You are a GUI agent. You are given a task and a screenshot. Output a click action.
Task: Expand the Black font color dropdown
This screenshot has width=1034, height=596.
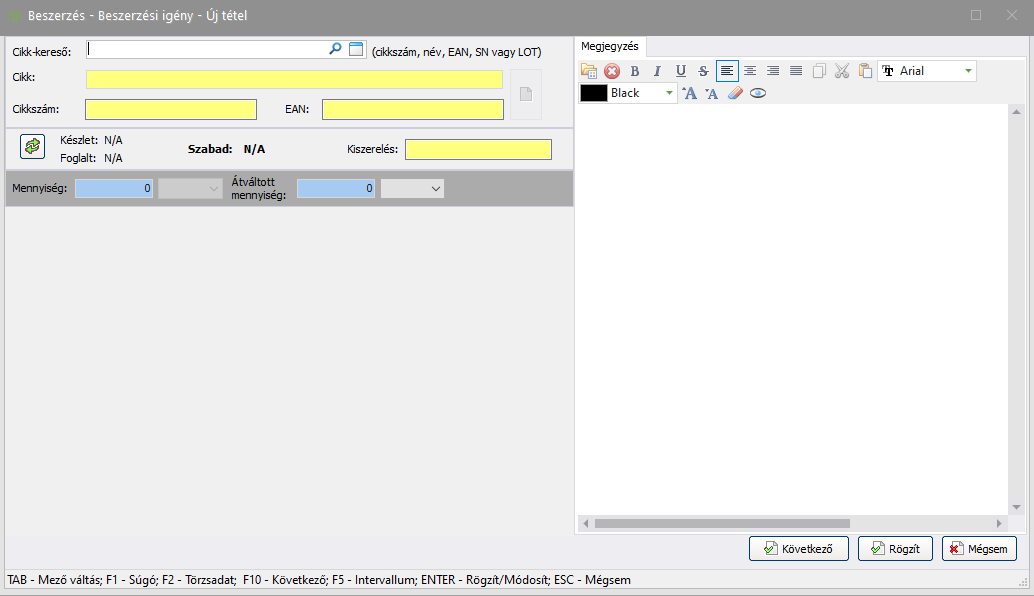click(x=669, y=93)
